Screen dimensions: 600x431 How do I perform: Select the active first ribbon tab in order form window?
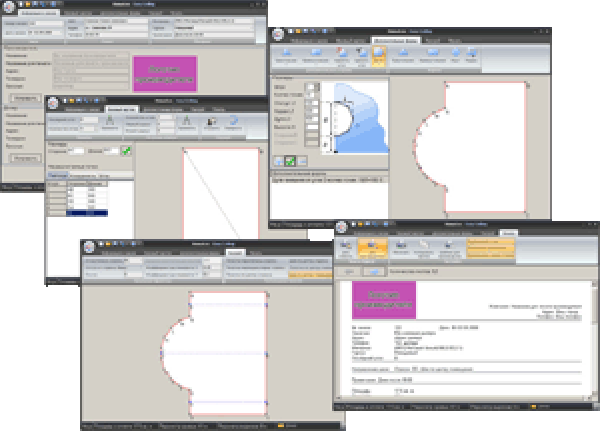(x=39, y=13)
